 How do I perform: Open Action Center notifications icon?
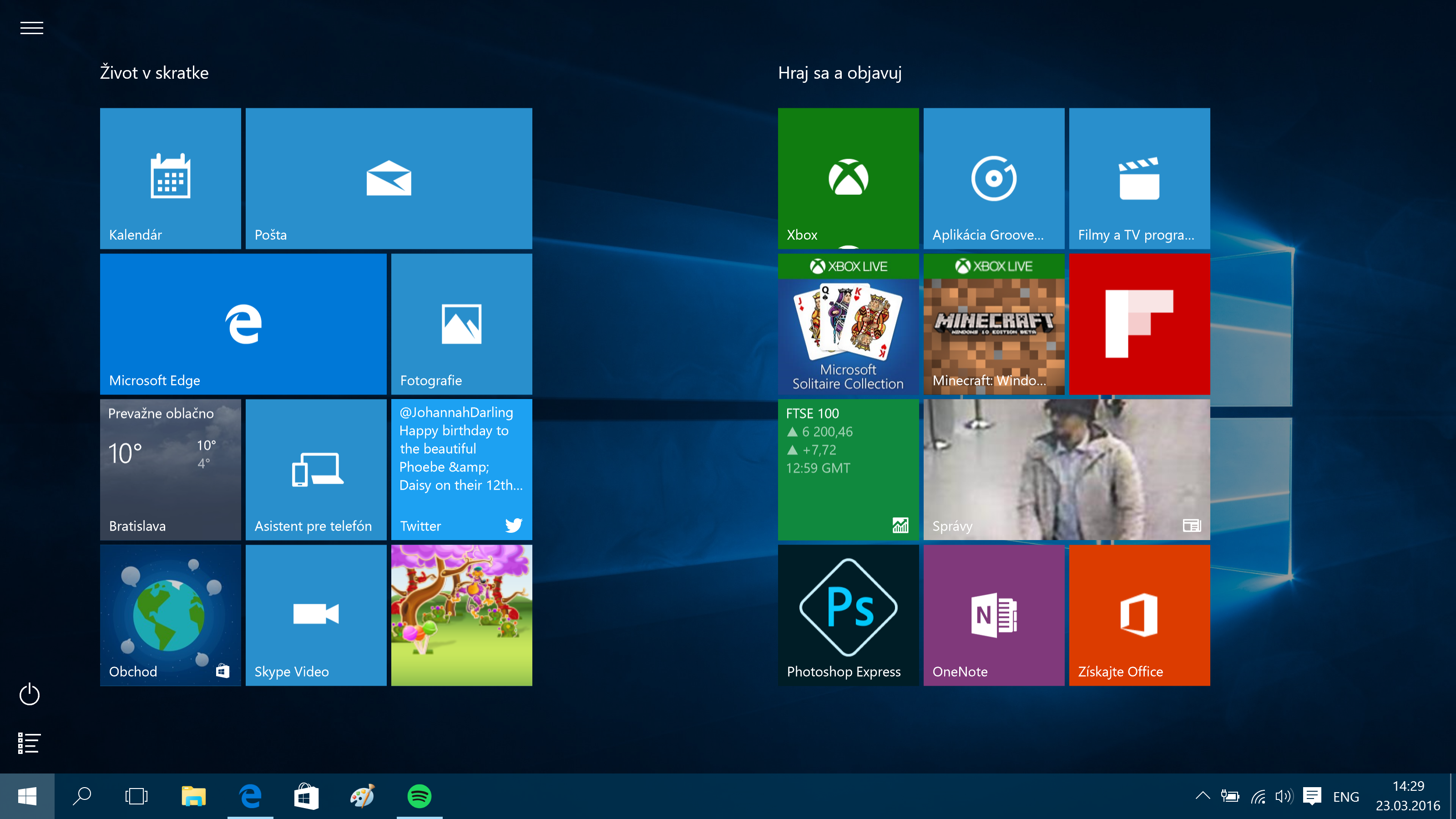click(x=1312, y=796)
